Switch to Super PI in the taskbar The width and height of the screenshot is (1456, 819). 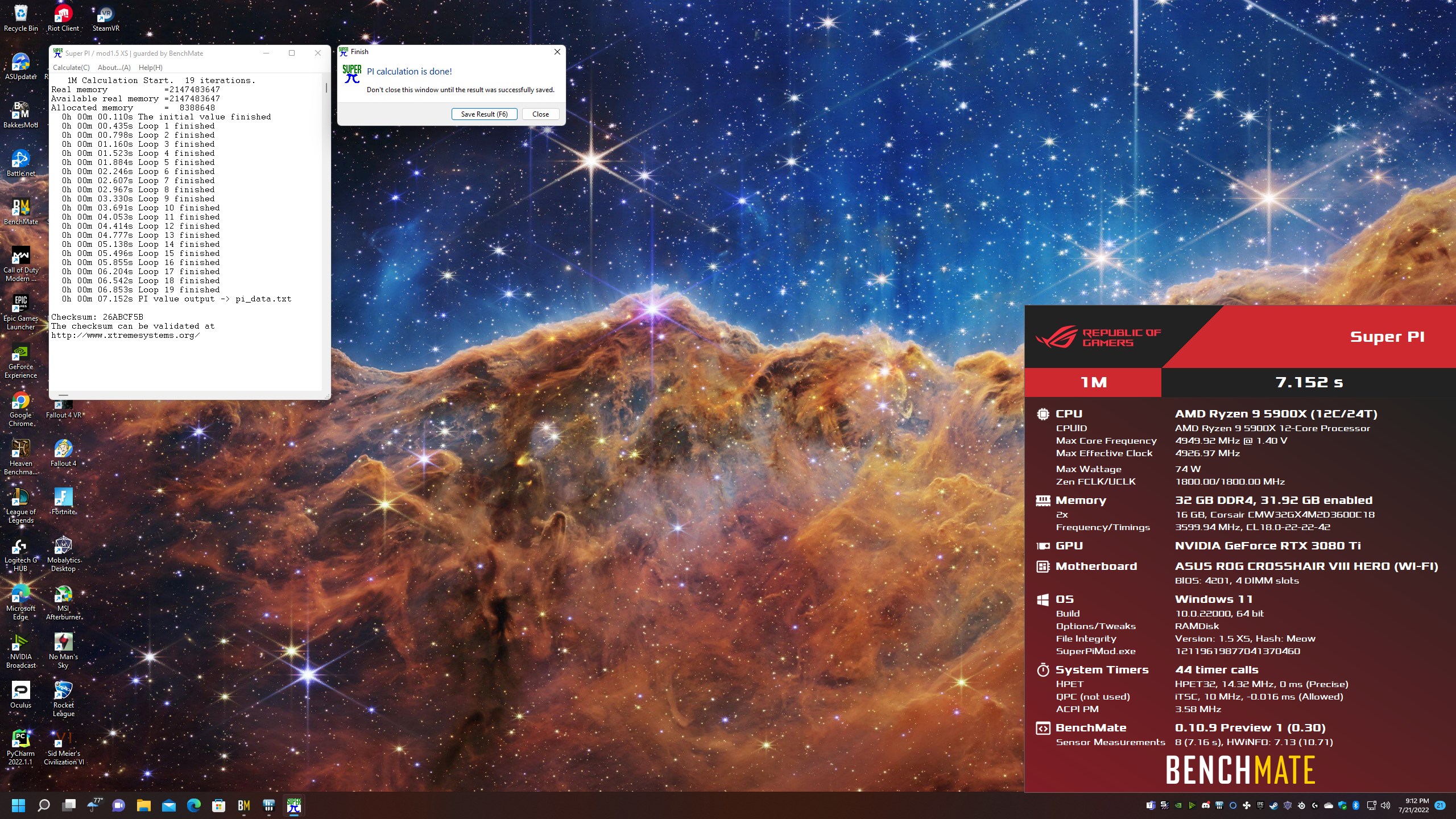pyautogui.click(x=294, y=805)
